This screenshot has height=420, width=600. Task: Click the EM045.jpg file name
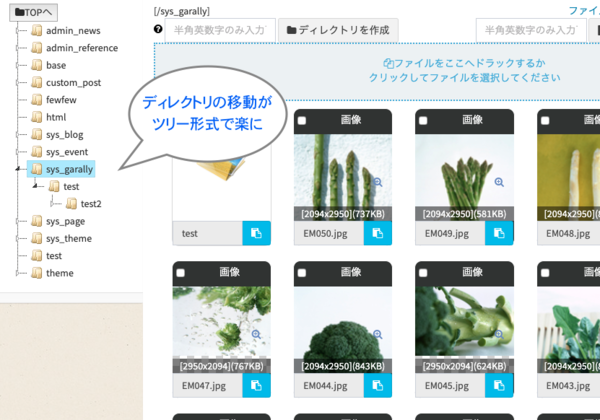pos(447,386)
